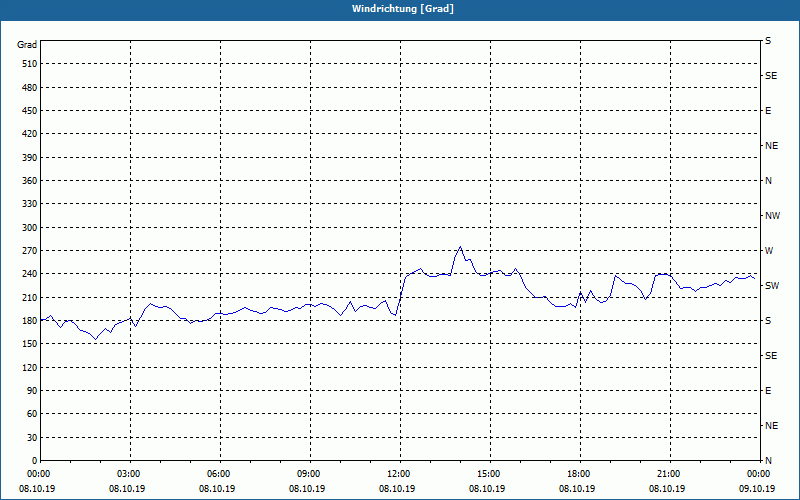Click the 330 y-axis label
The width and height of the screenshot is (800, 500).
tap(30, 204)
